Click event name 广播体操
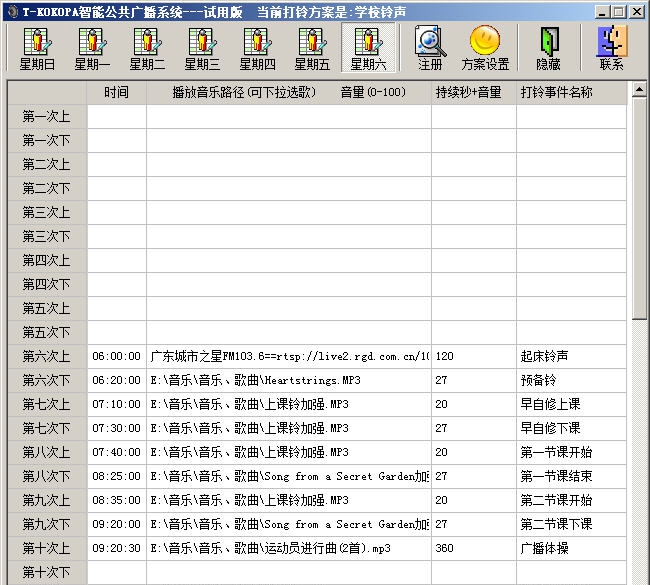The image size is (650, 585). pyautogui.click(x=571, y=549)
